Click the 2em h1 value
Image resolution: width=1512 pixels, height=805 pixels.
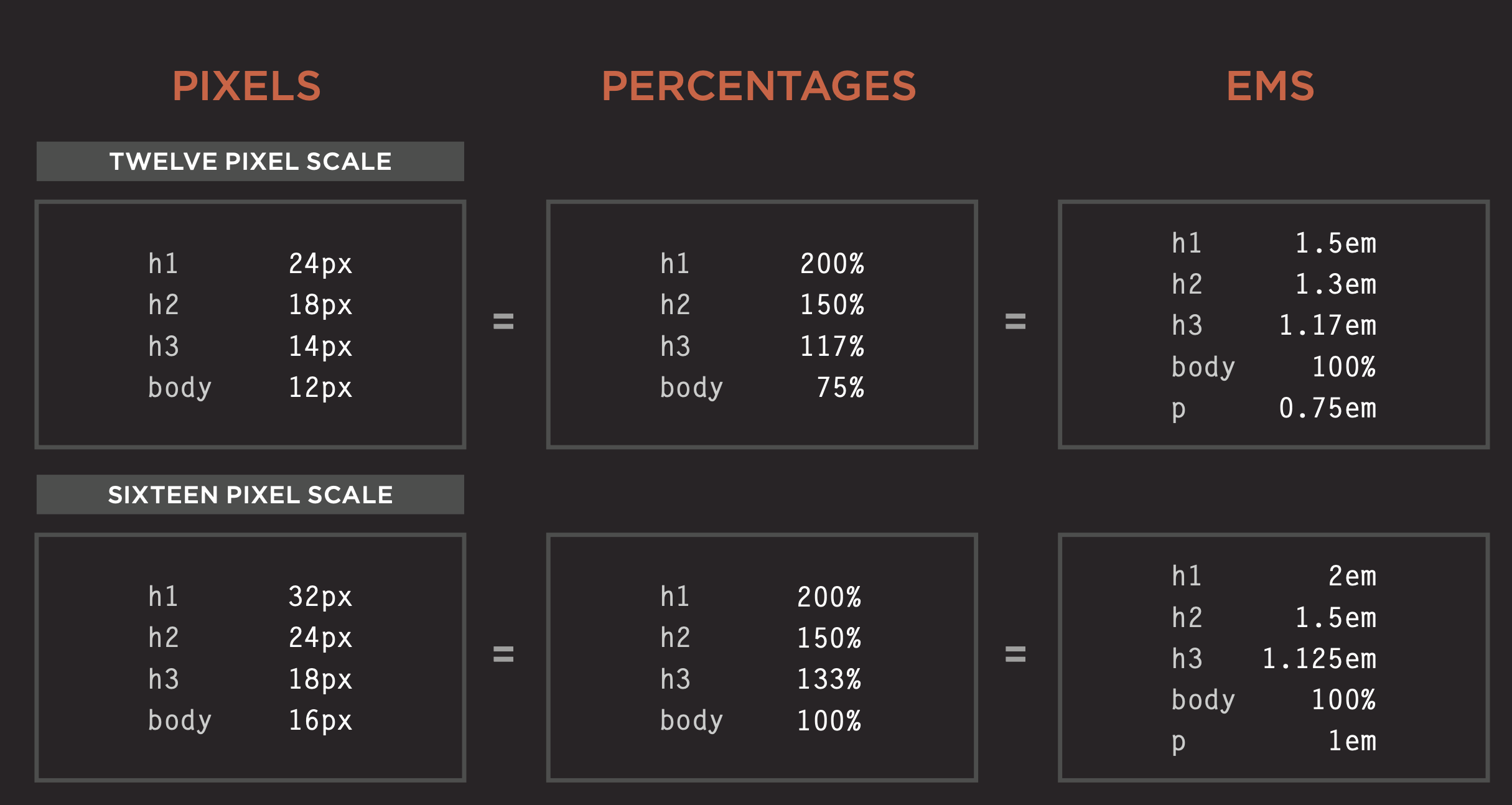point(1352,576)
